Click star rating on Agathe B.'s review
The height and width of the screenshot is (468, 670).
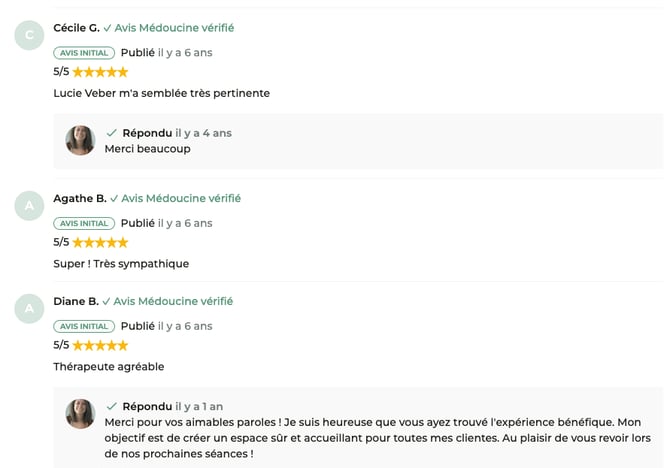100,242
